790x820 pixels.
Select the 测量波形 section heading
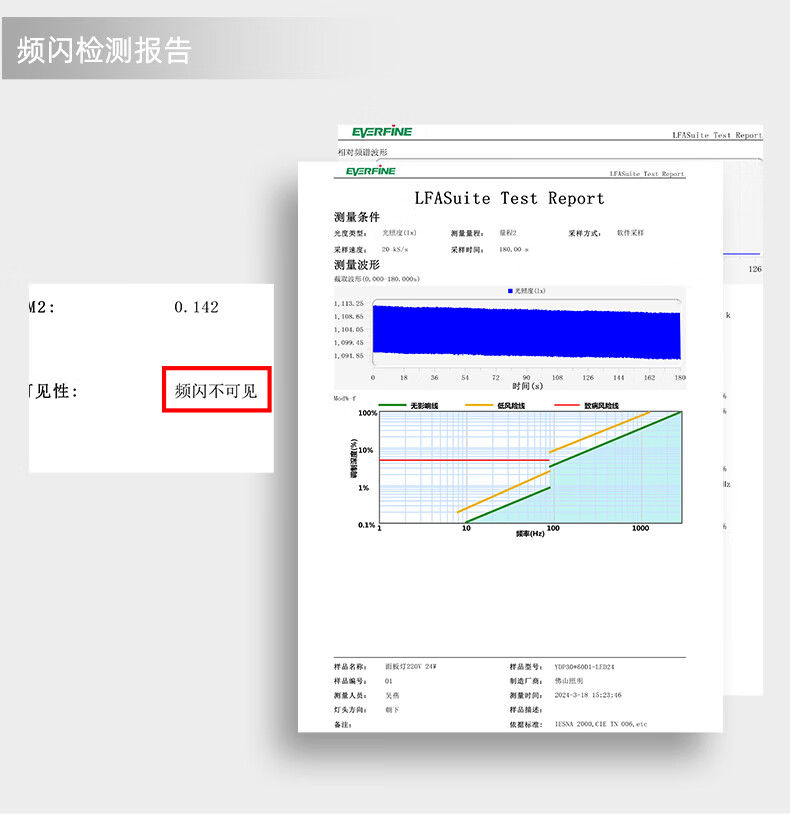coord(357,265)
